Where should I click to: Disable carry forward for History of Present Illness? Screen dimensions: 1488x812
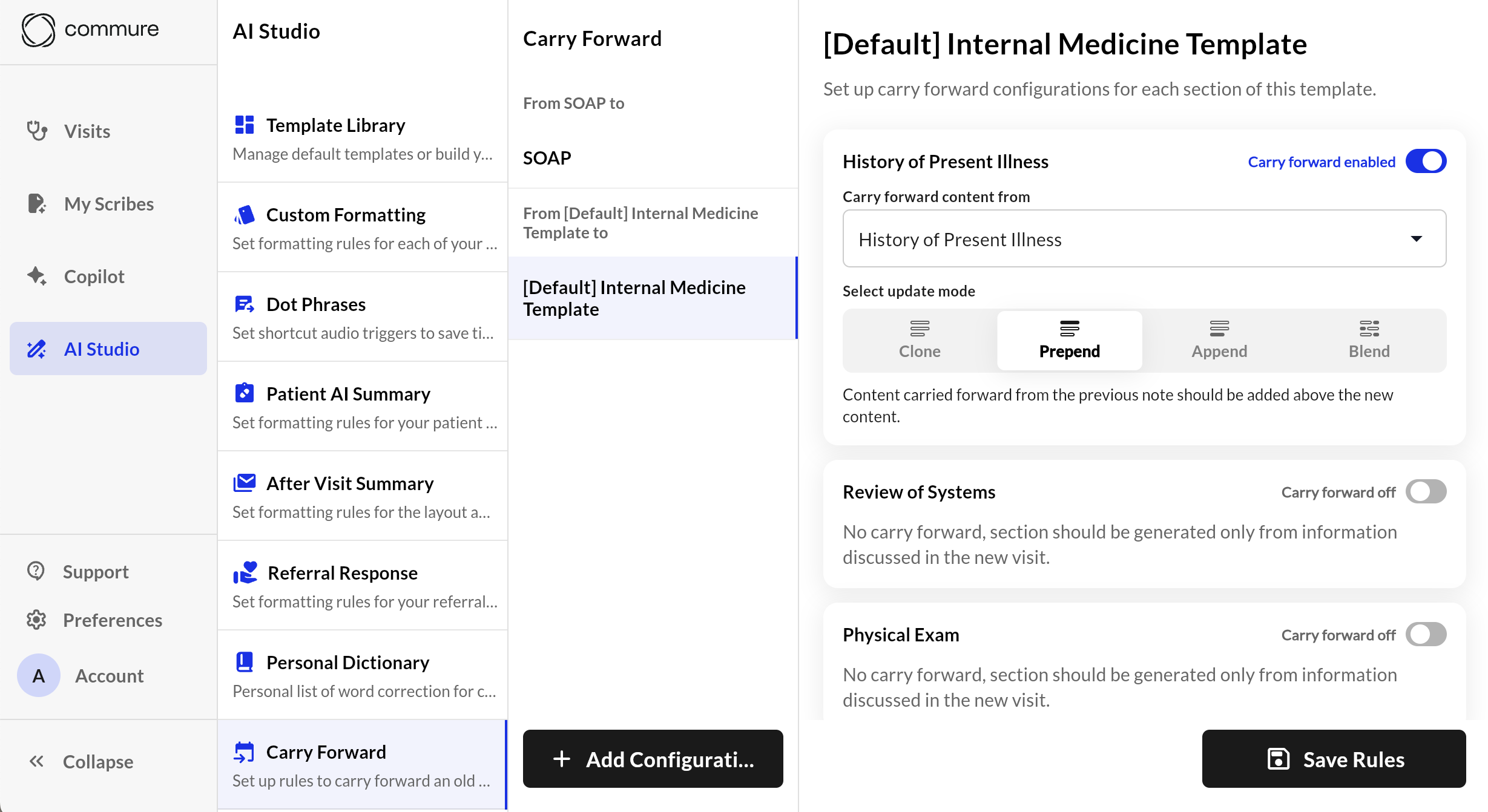tap(1426, 162)
